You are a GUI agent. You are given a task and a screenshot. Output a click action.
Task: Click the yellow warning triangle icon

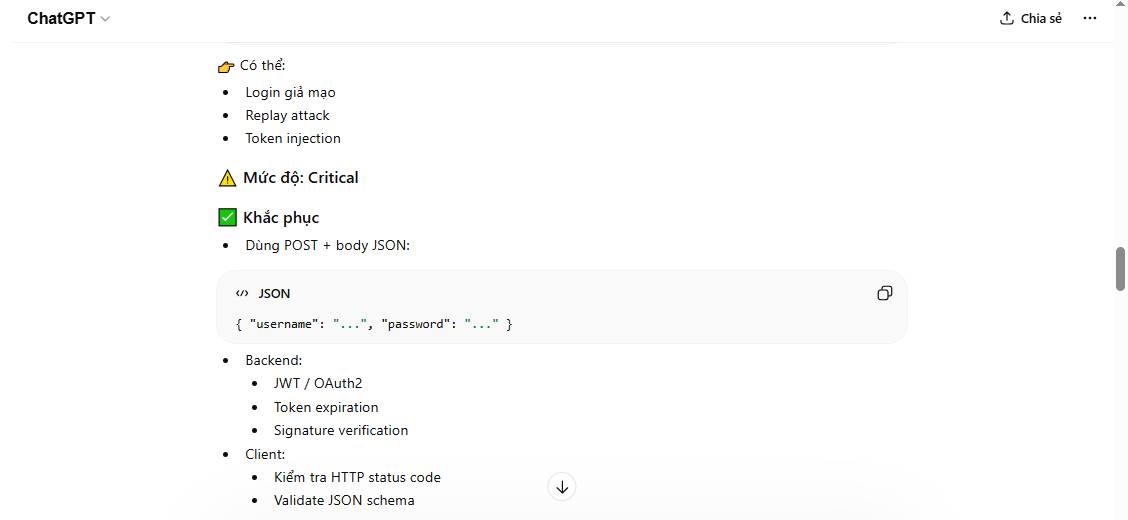pyautogui.click(x=227, y=178)
